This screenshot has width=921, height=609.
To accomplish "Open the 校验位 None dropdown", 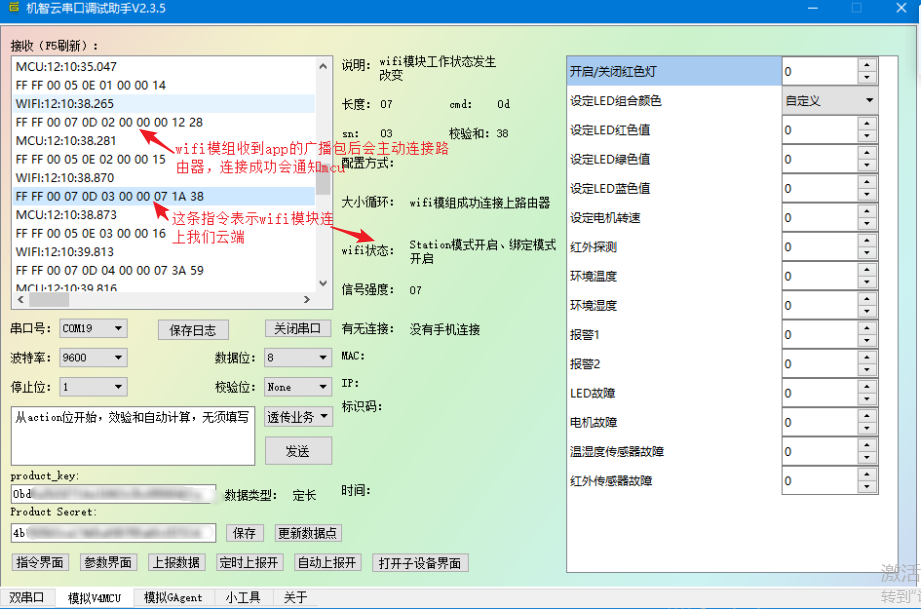I will (x=323, y=386).
